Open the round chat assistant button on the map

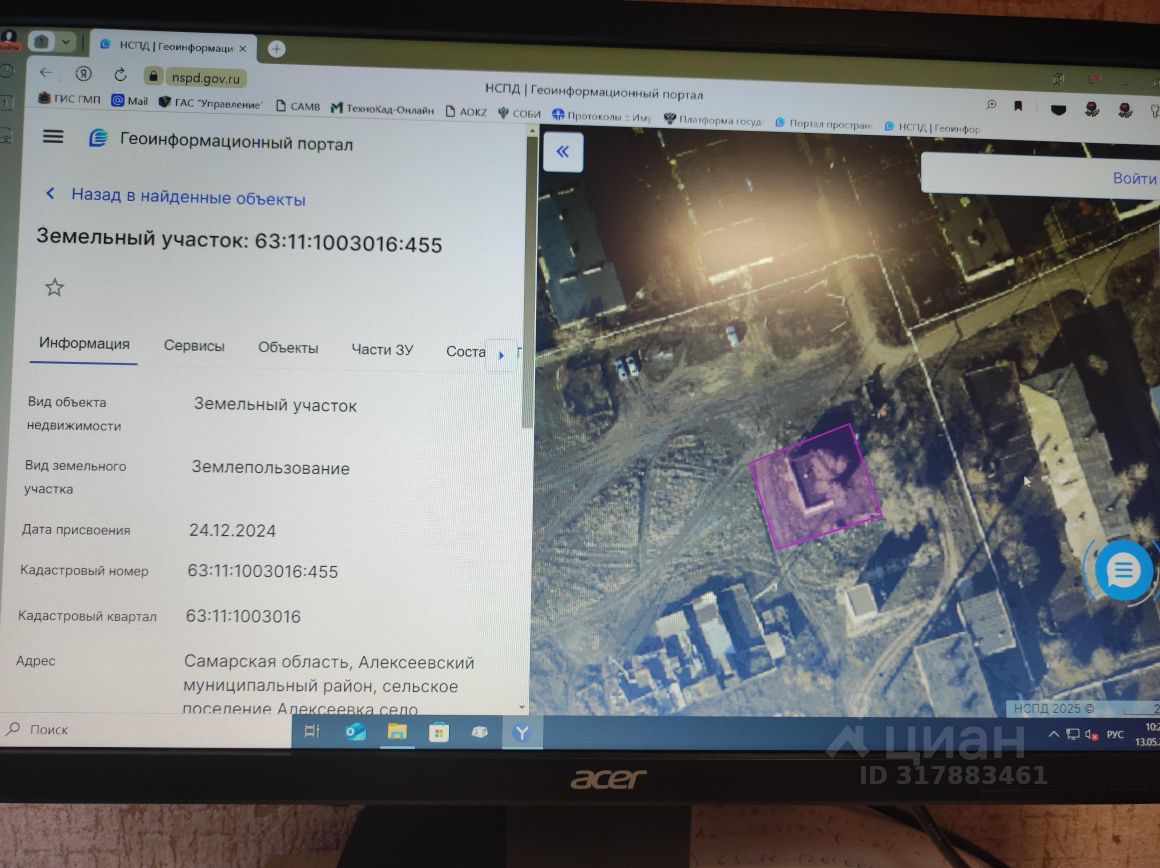pos(1122,570)
